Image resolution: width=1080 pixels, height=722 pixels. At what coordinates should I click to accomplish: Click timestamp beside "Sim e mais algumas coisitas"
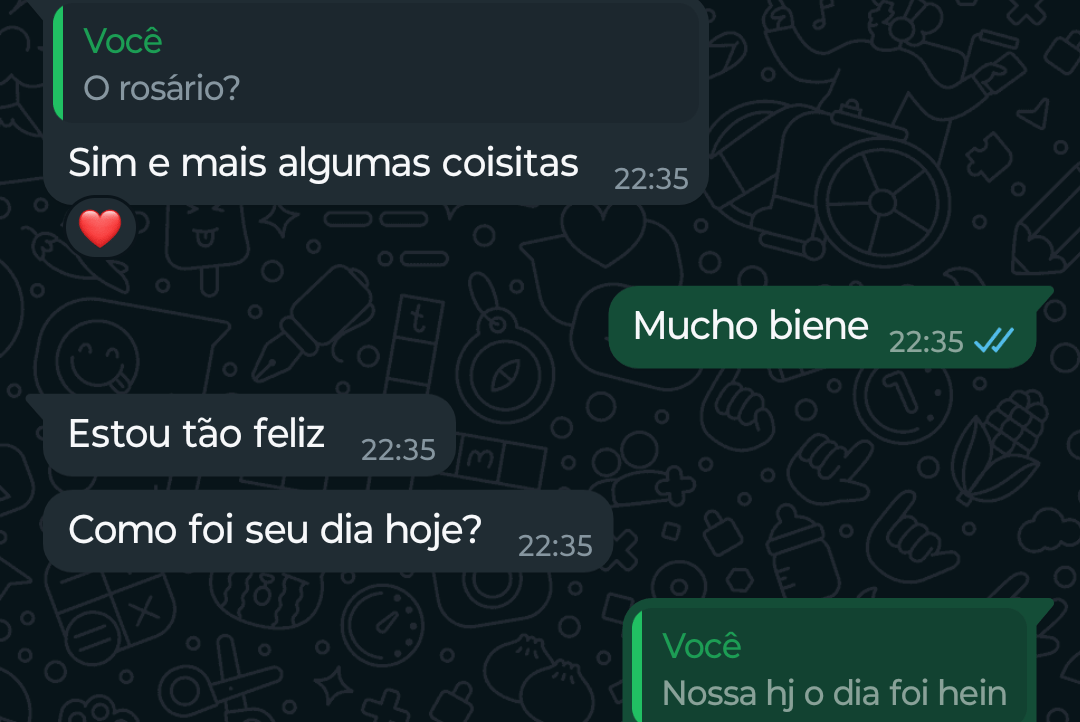pyautogui.click(x=651, y=179)
